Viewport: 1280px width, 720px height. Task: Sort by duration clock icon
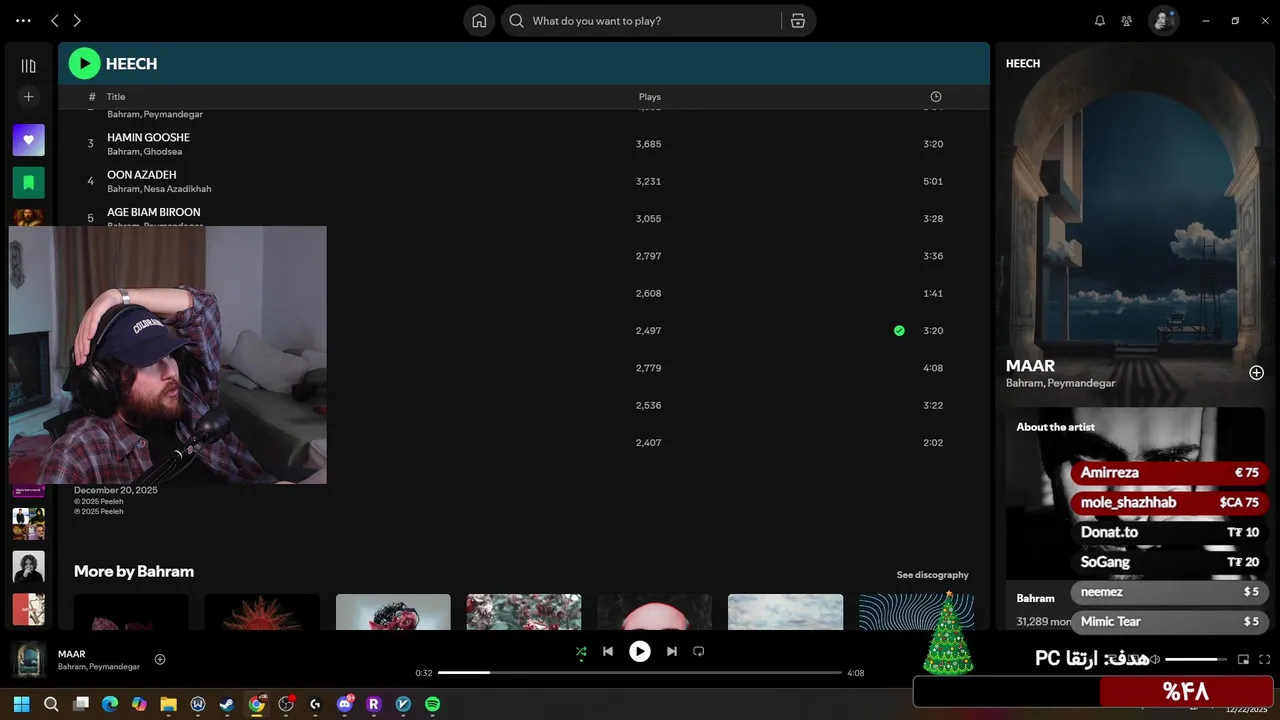tap(936, 97)
